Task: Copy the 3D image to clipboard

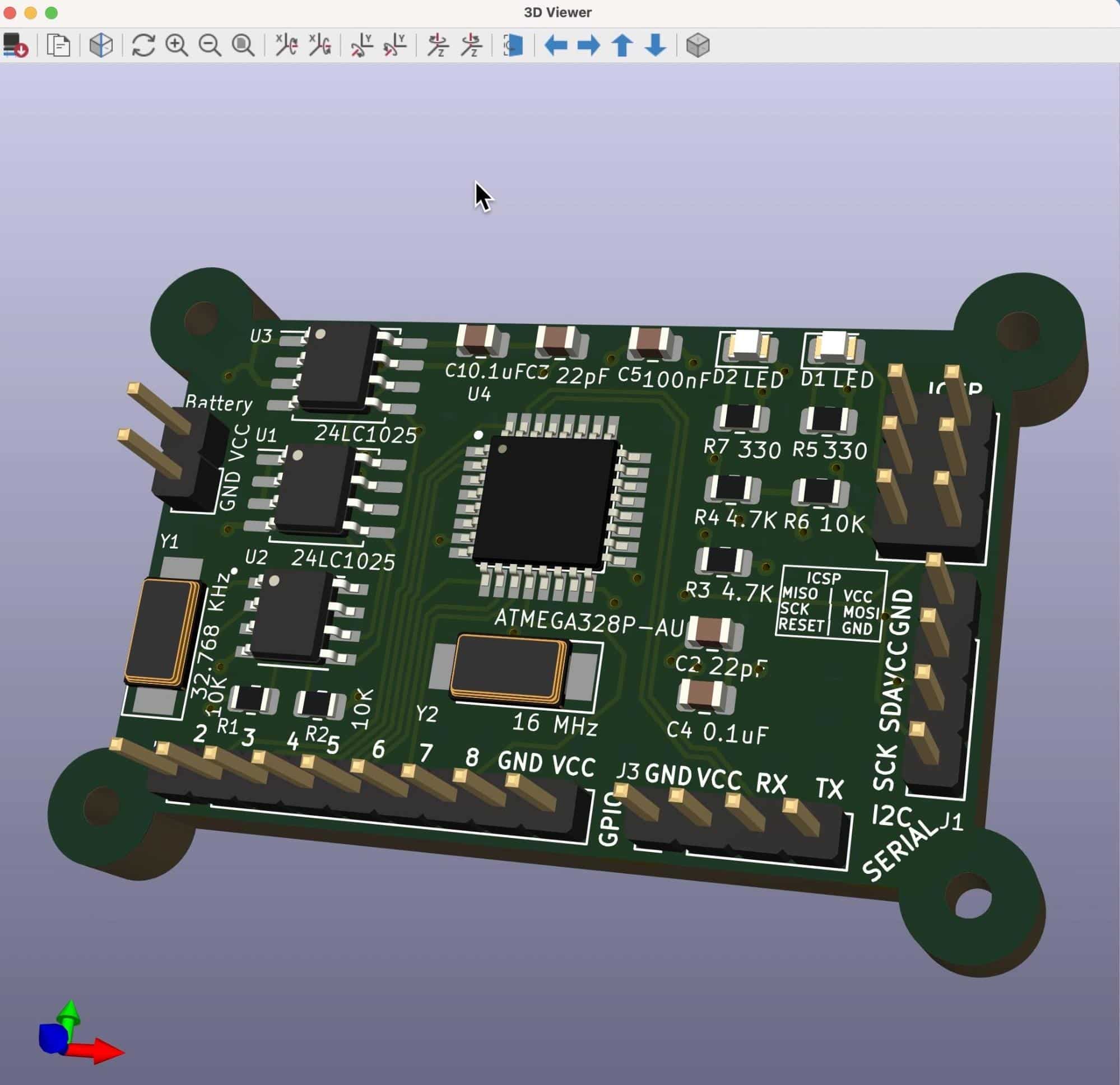Action: click(58, 45)
